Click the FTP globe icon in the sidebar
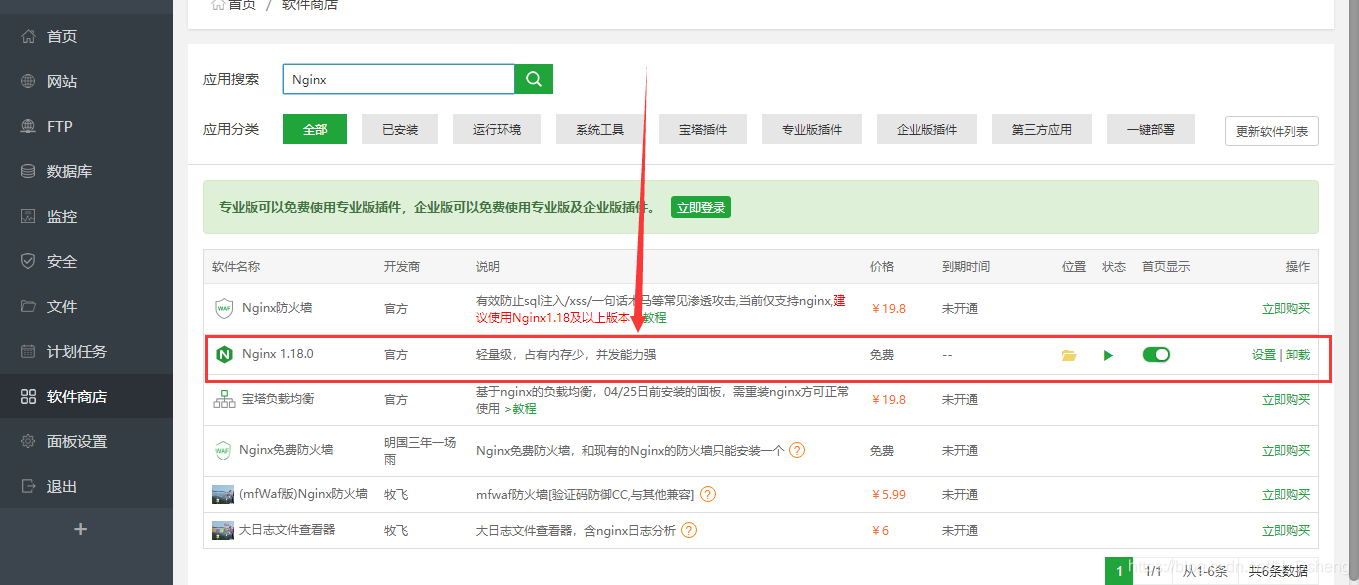This screenshot has width=1359, height=585. 28,127
